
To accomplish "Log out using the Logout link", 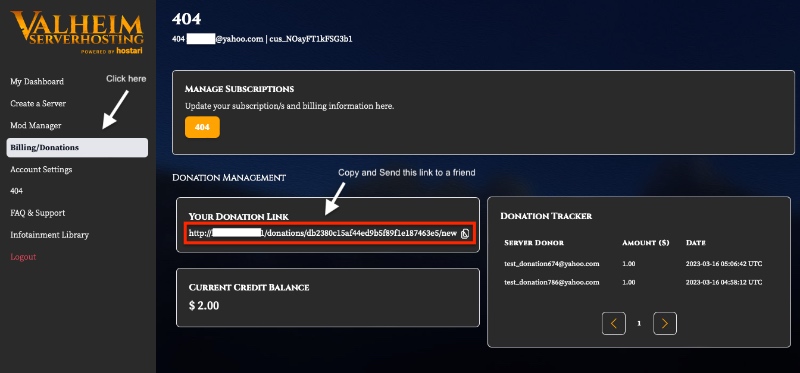I will click(x=23, y=257).
